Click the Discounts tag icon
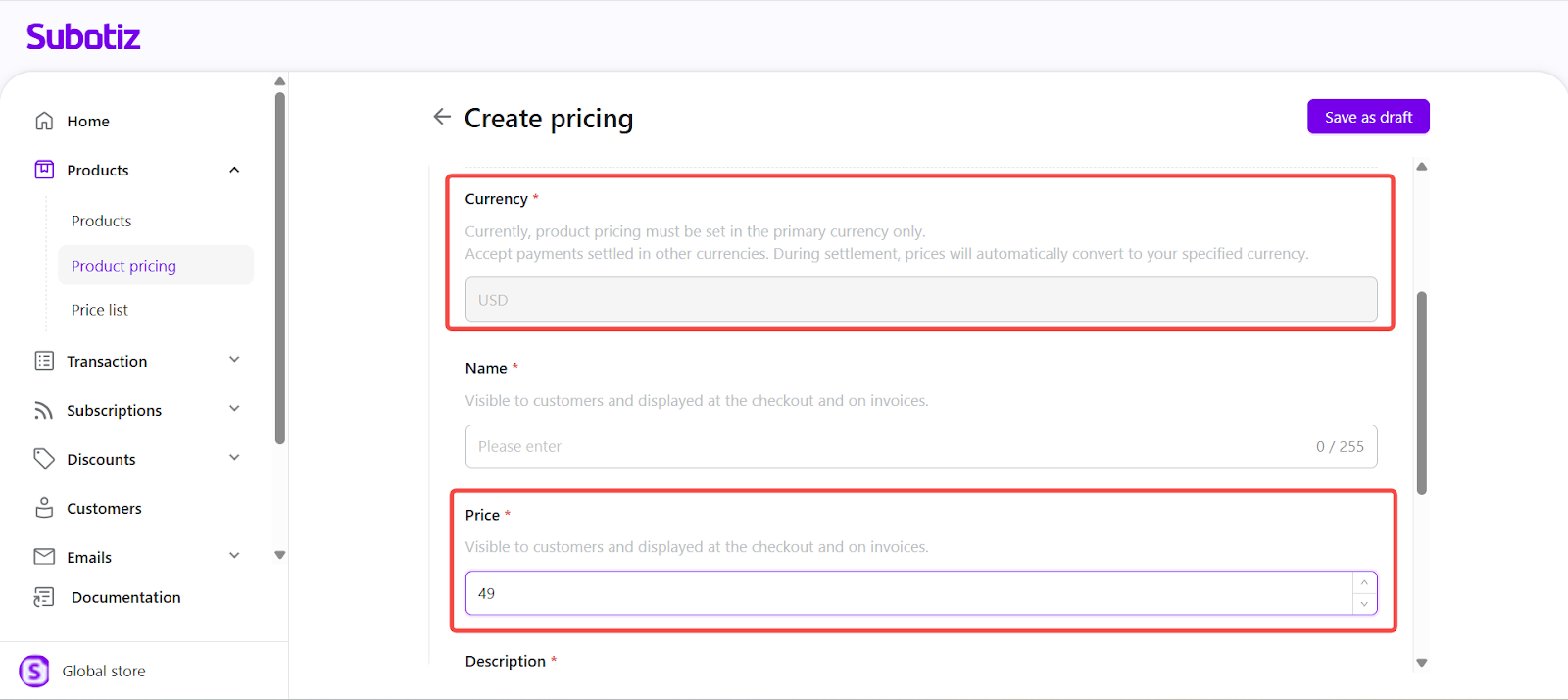The width and height of the screenshot is (1568, 700). tap(44, 459)
